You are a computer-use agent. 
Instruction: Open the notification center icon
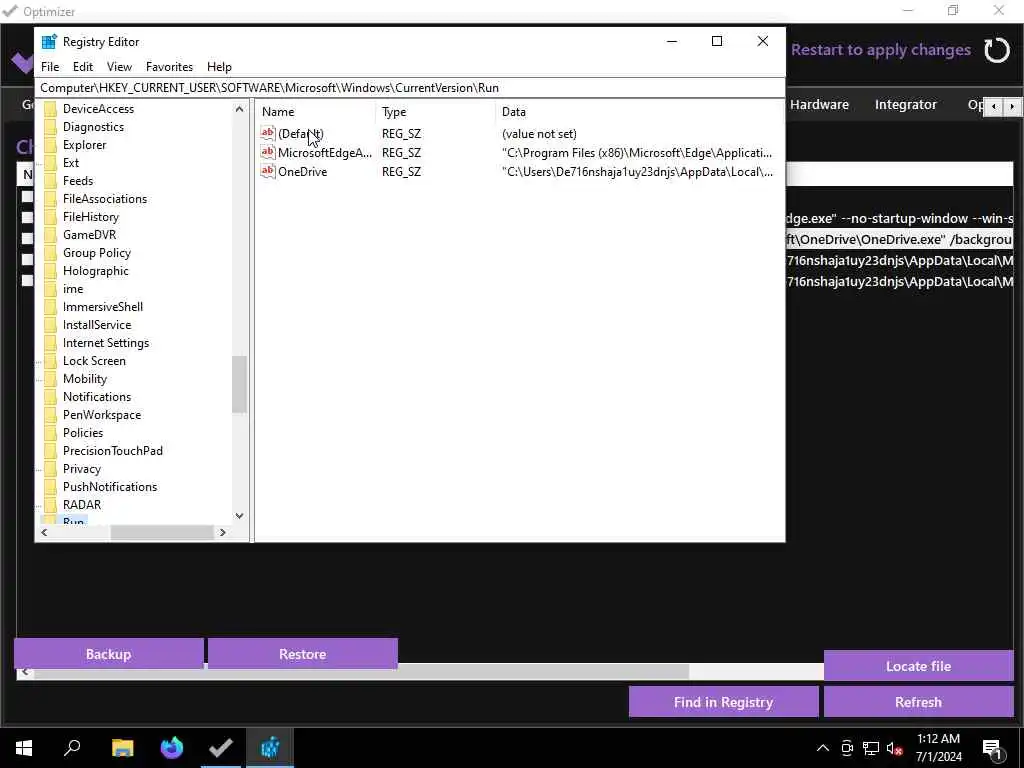993,748
